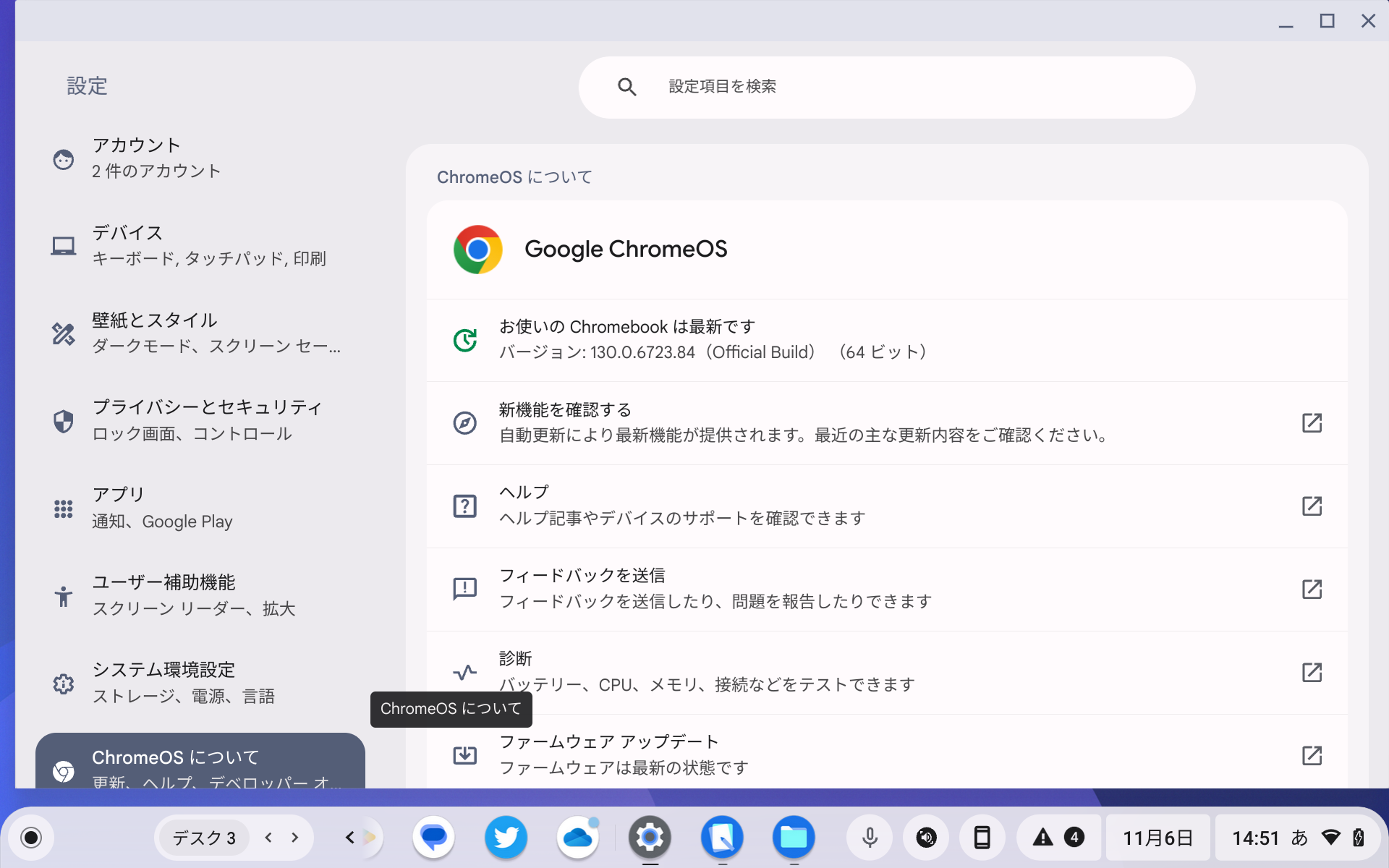Open the 診断 external link icon
This screenshot has height=868, width=1389.
1313,673
